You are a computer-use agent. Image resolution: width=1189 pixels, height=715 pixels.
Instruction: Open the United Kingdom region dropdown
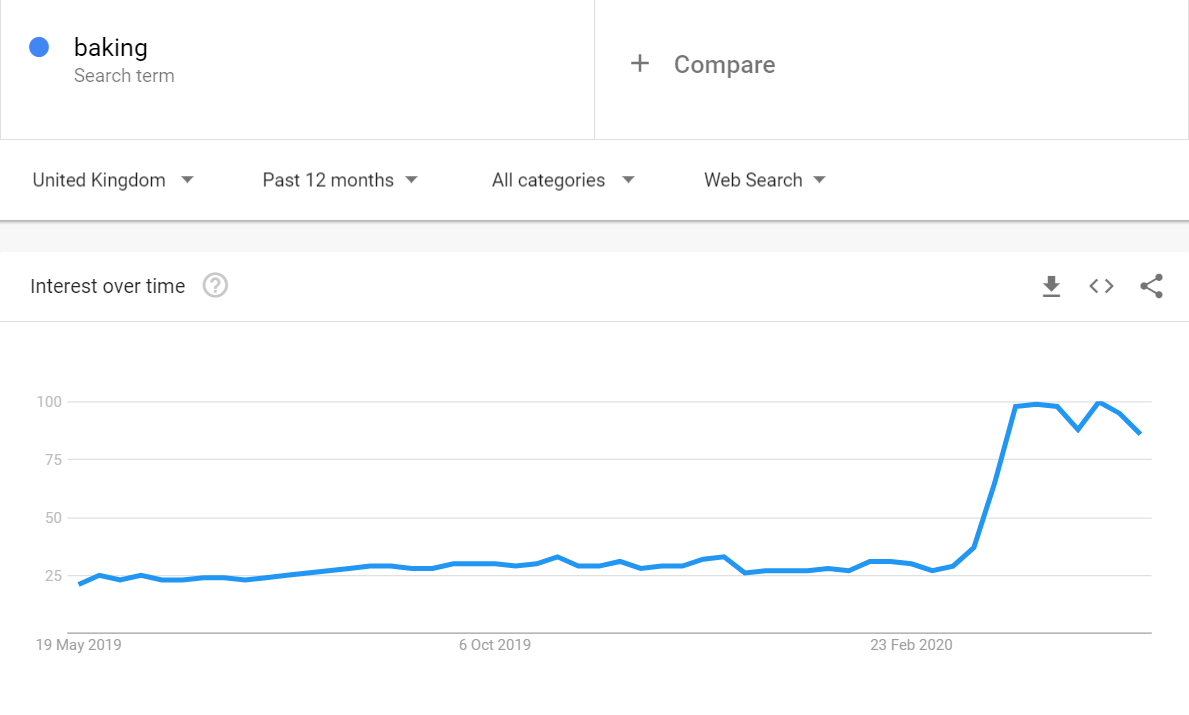(113, 180)
